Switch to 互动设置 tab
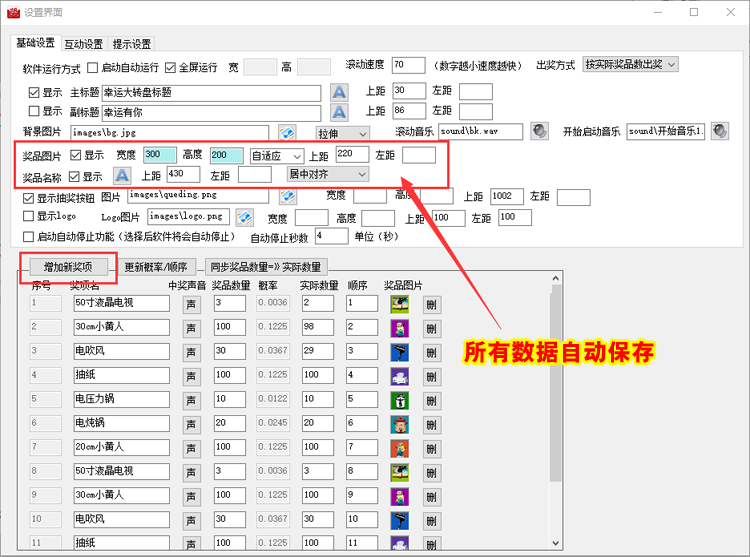The height and width of the screenshot is (557, 750). (x=84, y=44)
